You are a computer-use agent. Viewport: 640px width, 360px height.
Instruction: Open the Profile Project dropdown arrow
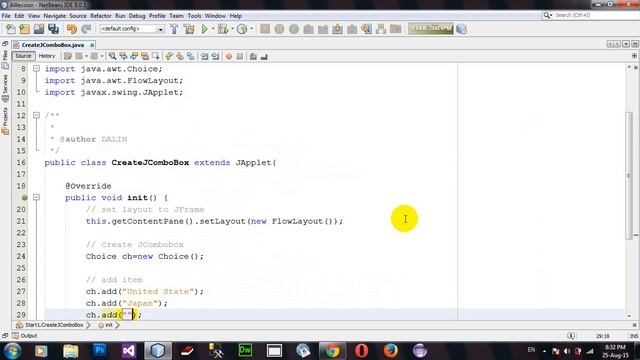251,29
